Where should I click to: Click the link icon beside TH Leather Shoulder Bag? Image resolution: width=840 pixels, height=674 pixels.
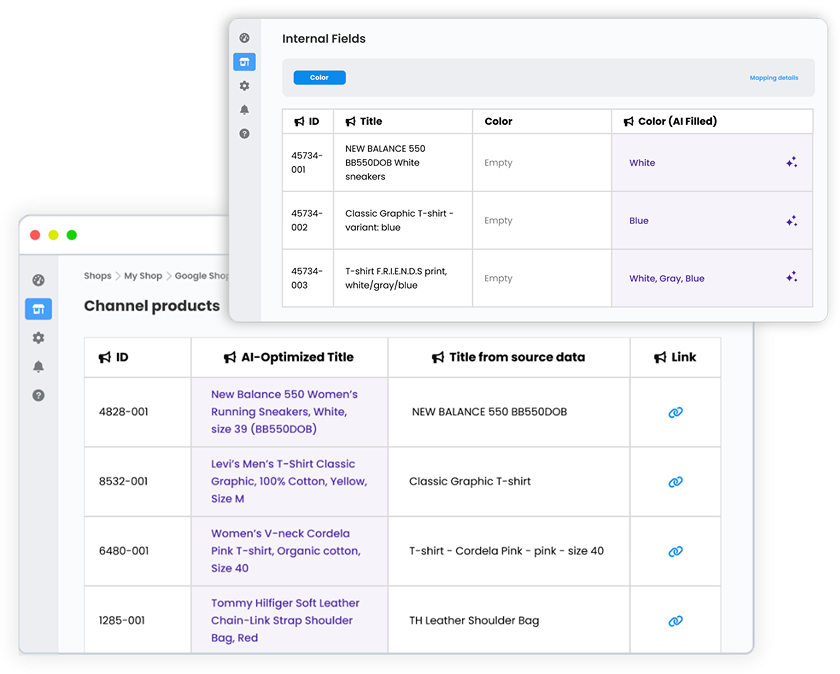point(675,619)
